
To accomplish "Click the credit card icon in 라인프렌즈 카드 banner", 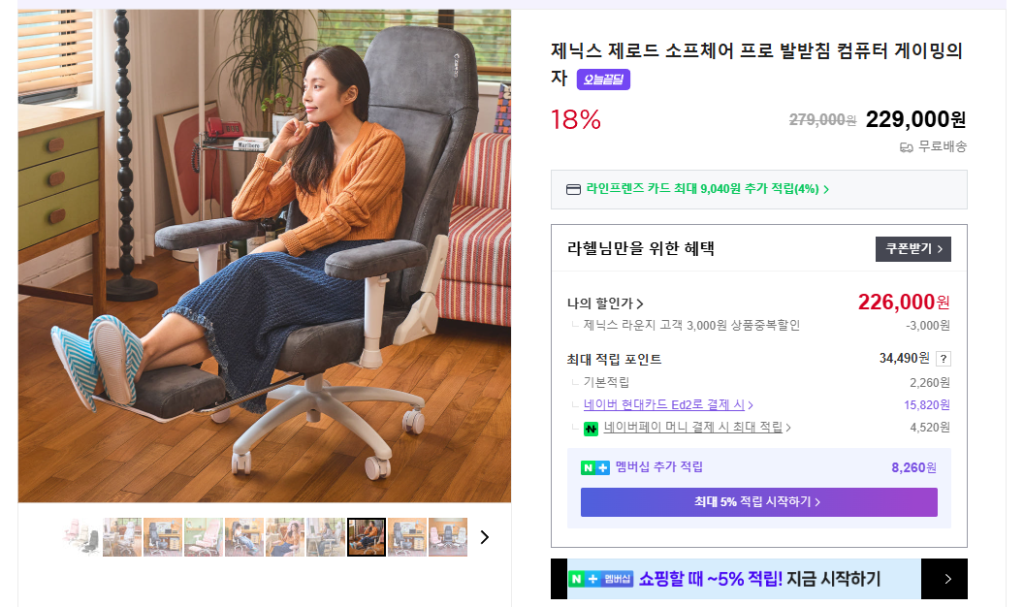I will click(573, 189).
